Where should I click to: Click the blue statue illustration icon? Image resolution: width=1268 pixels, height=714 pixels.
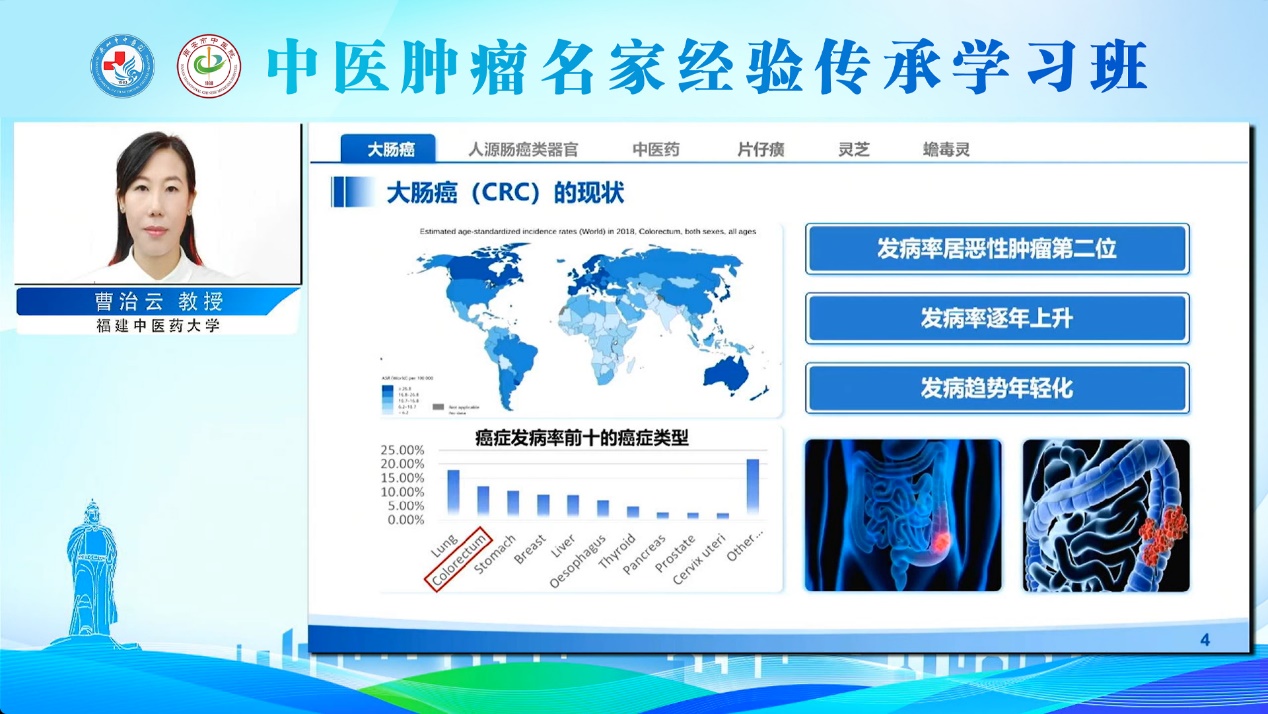coord(92,570)
